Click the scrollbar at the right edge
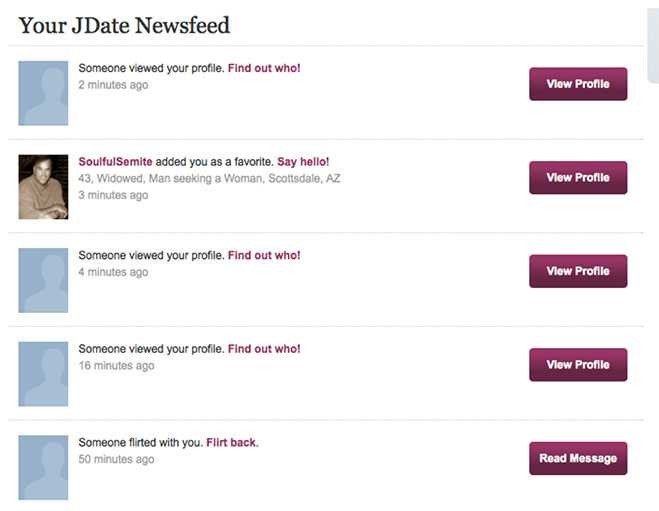 (x=653, y=44)
